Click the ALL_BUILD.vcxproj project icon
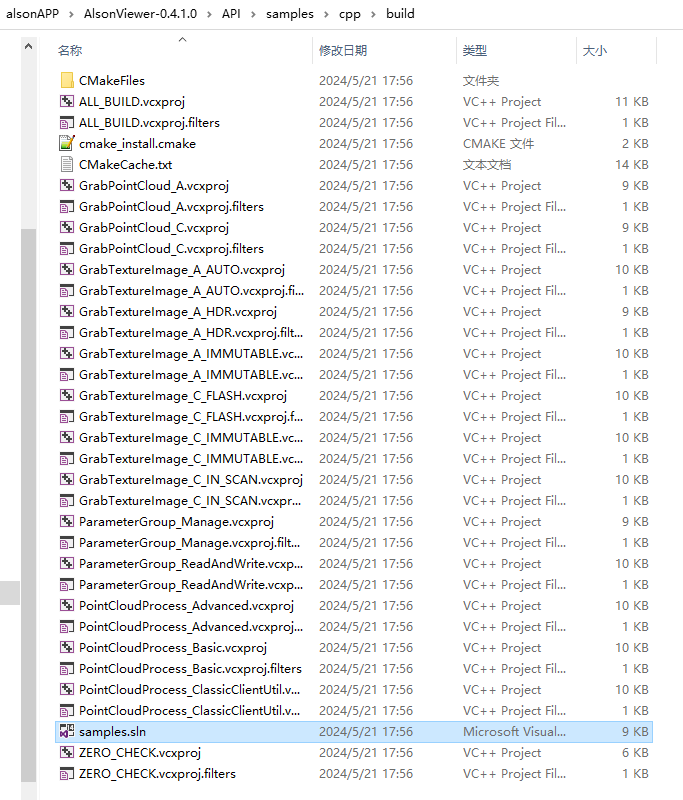Image resolution: width=683 pixels, height=800 pixels. click(67, 102)
